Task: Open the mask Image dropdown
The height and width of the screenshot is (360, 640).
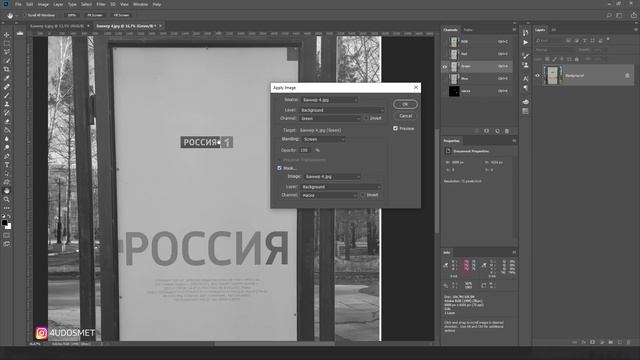Action: click(333, 177)
